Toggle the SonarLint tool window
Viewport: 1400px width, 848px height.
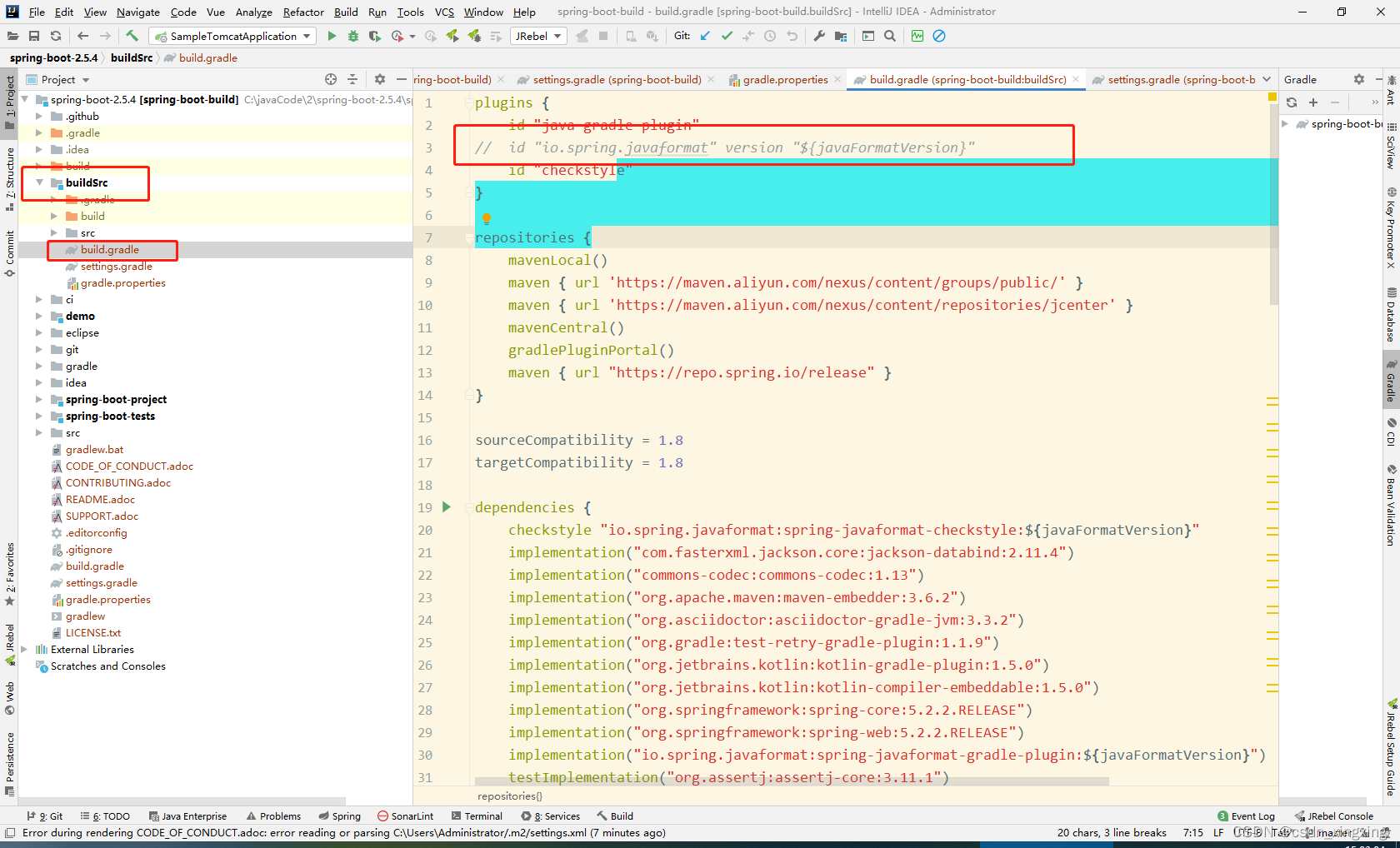(406, 816)
